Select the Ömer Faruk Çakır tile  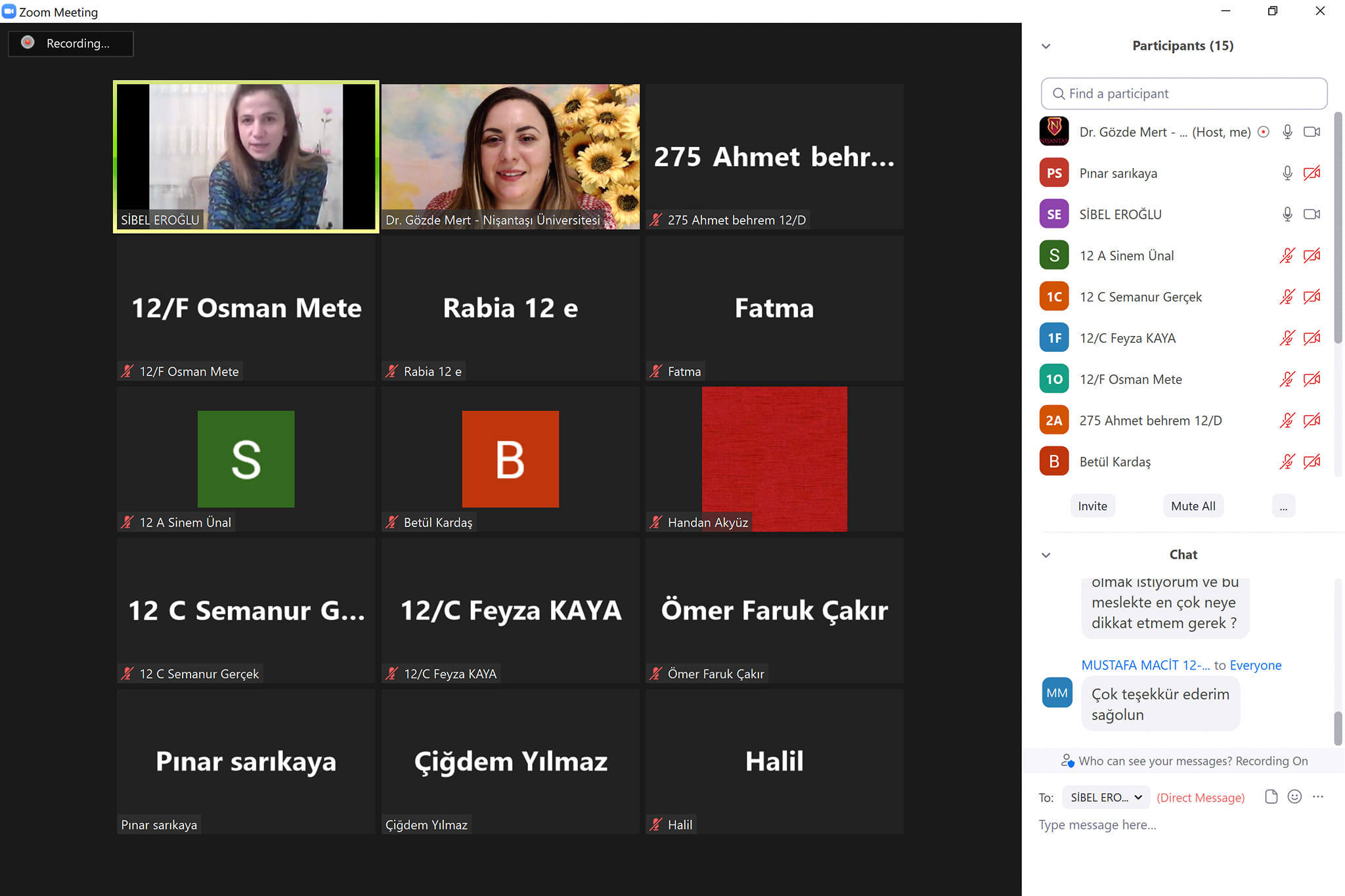pyautogui.click(x=774, y=610)
